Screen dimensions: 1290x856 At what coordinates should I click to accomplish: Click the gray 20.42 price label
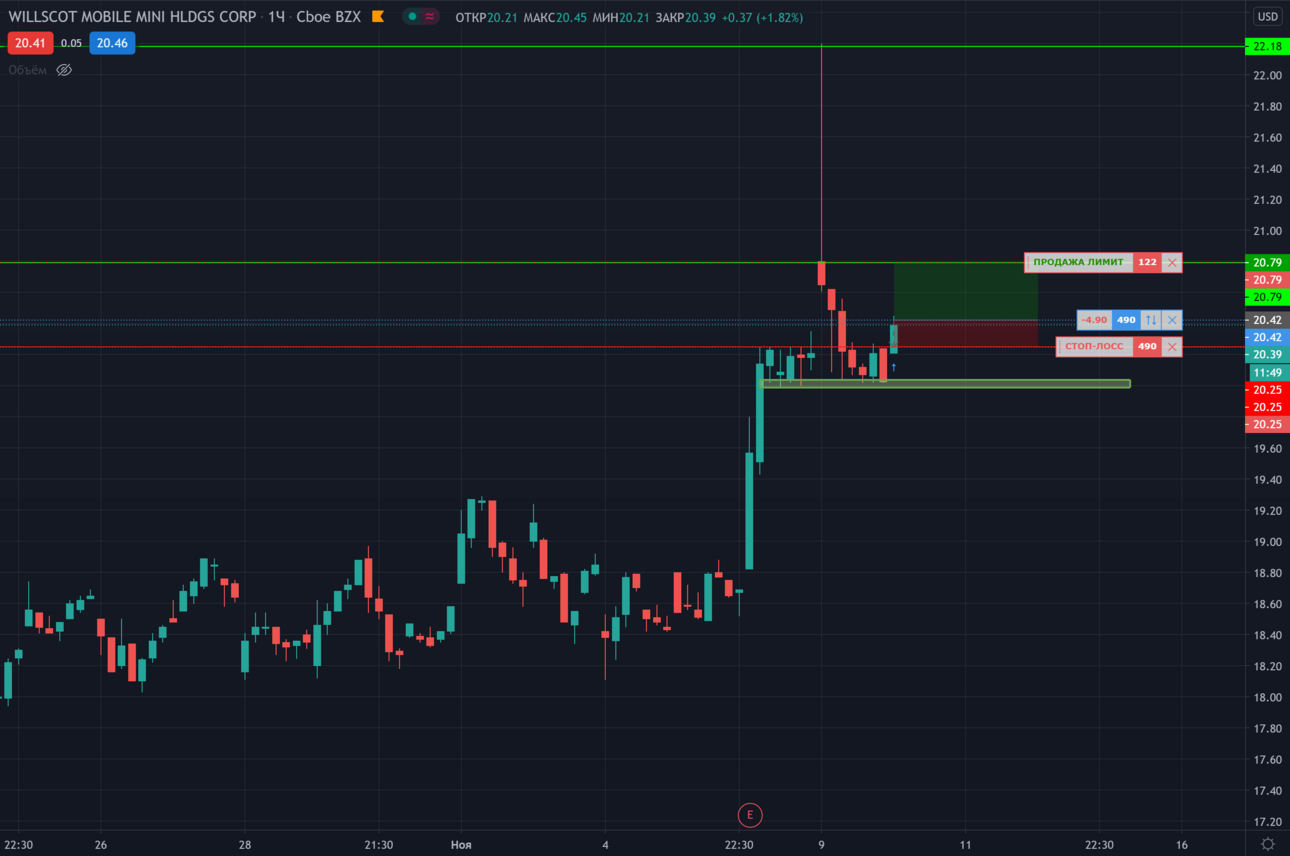pos(1267,320)
